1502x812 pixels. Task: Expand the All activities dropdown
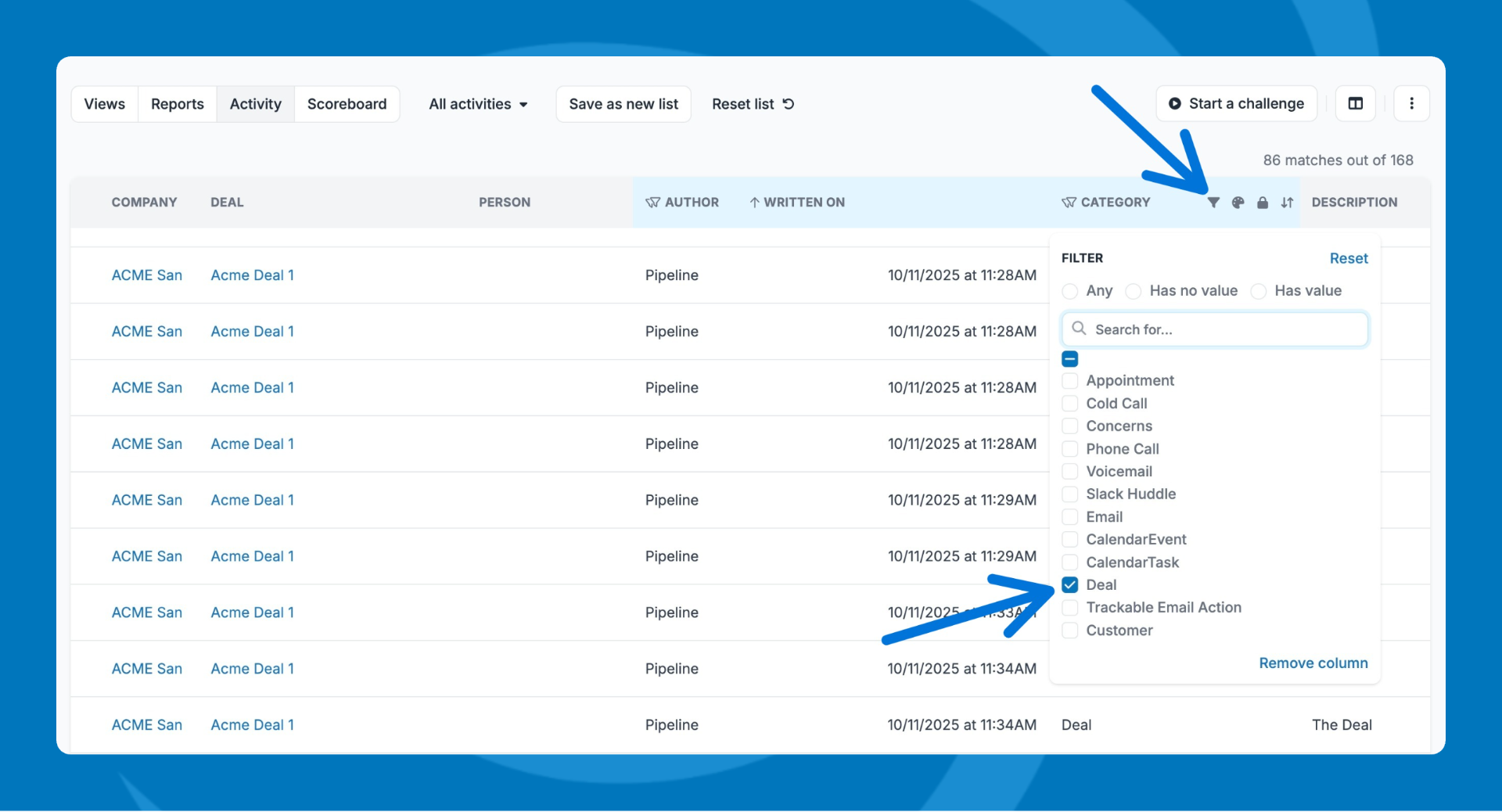pyautogui.click(x=478, y=104)
